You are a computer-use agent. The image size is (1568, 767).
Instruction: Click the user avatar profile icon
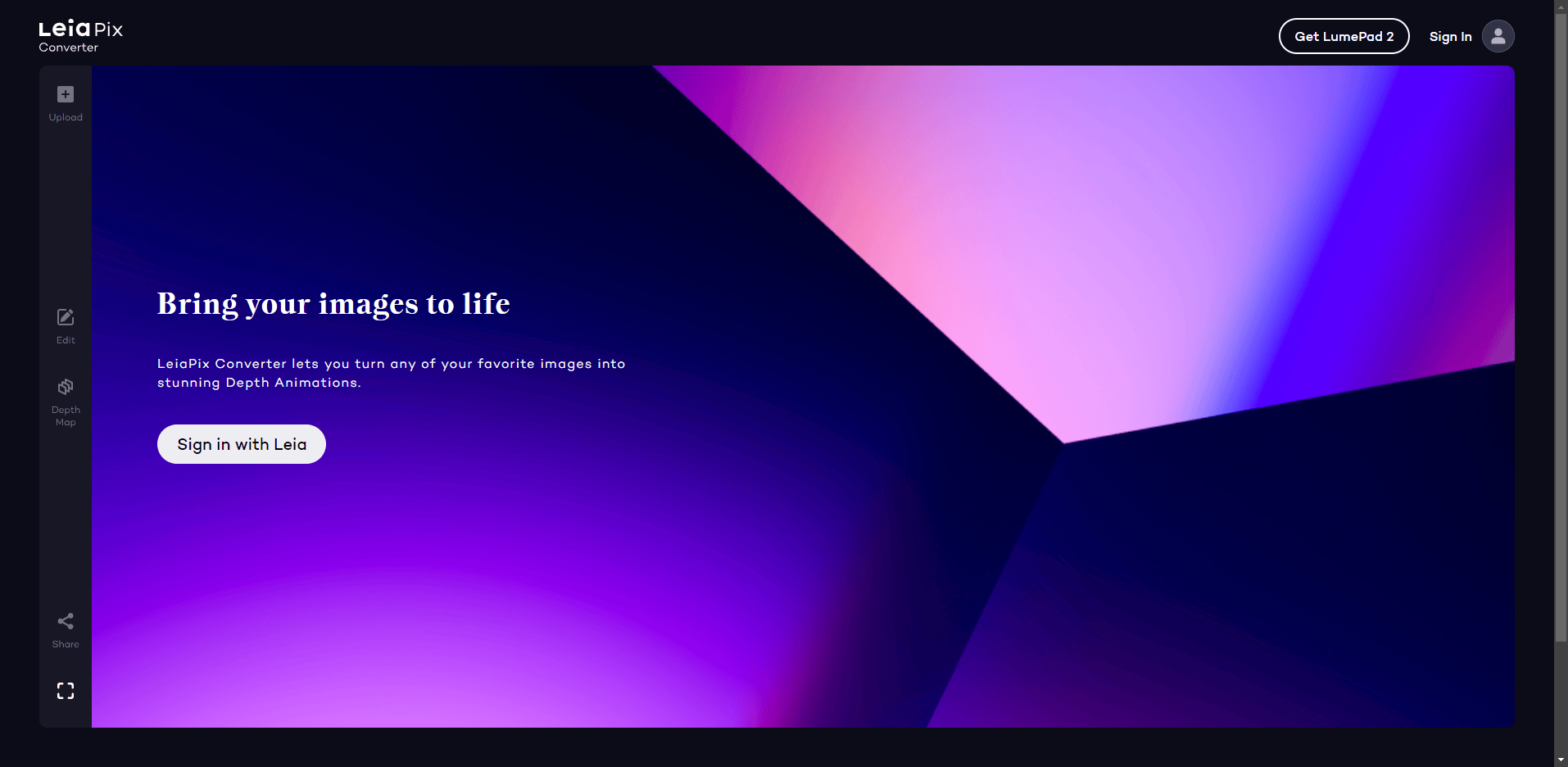tap(1498, 36)
